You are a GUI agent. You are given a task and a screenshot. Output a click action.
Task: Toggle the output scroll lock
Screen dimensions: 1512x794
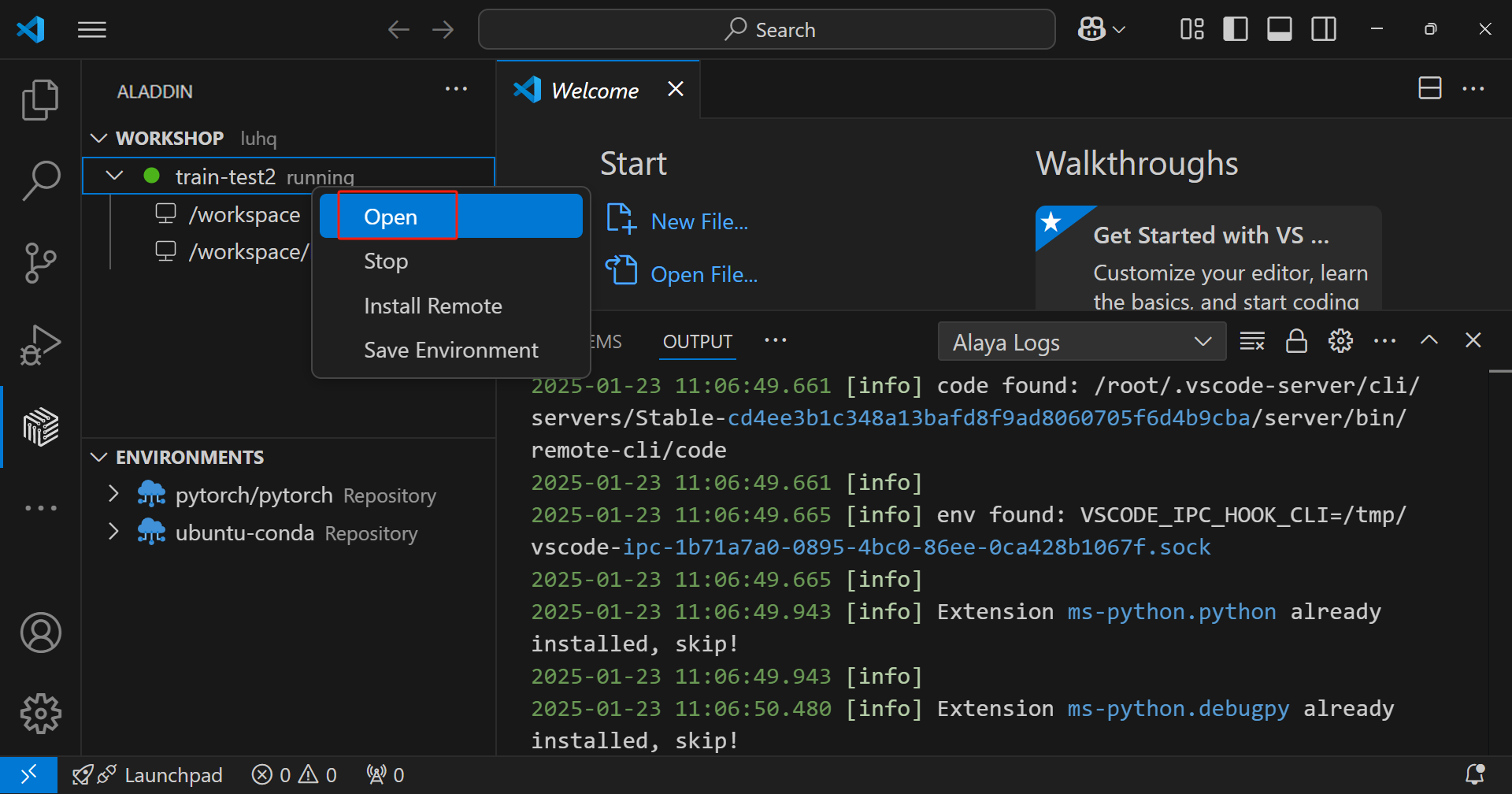1296,341
